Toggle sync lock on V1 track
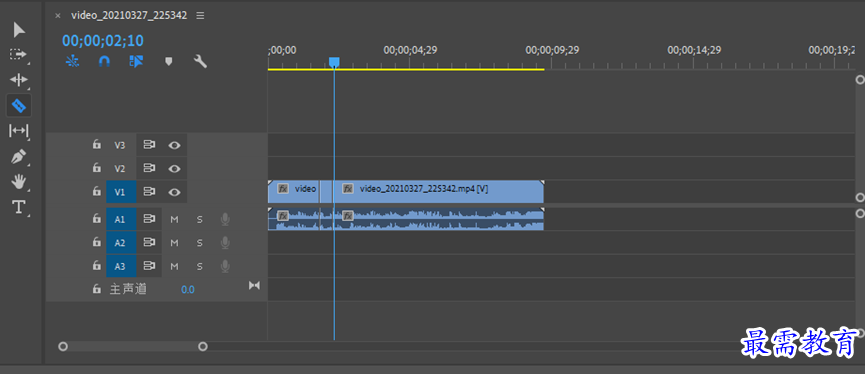This screenshot has width=865, height=374. click(149, 192)
